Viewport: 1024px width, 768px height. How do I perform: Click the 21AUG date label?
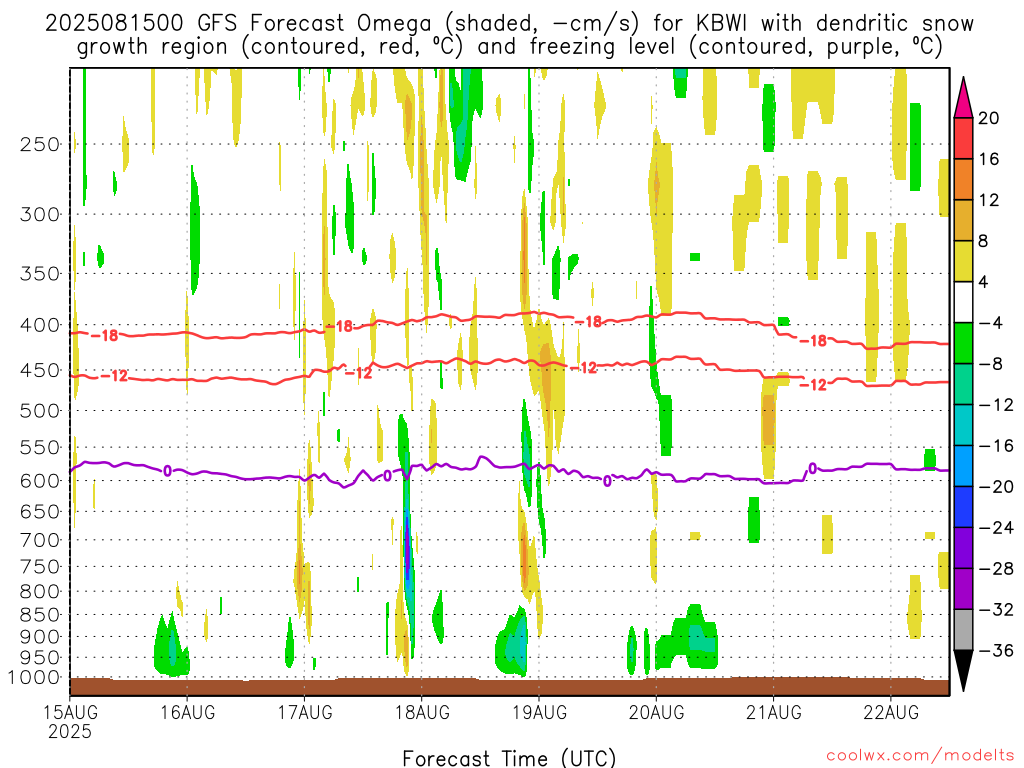pos(774,712)
